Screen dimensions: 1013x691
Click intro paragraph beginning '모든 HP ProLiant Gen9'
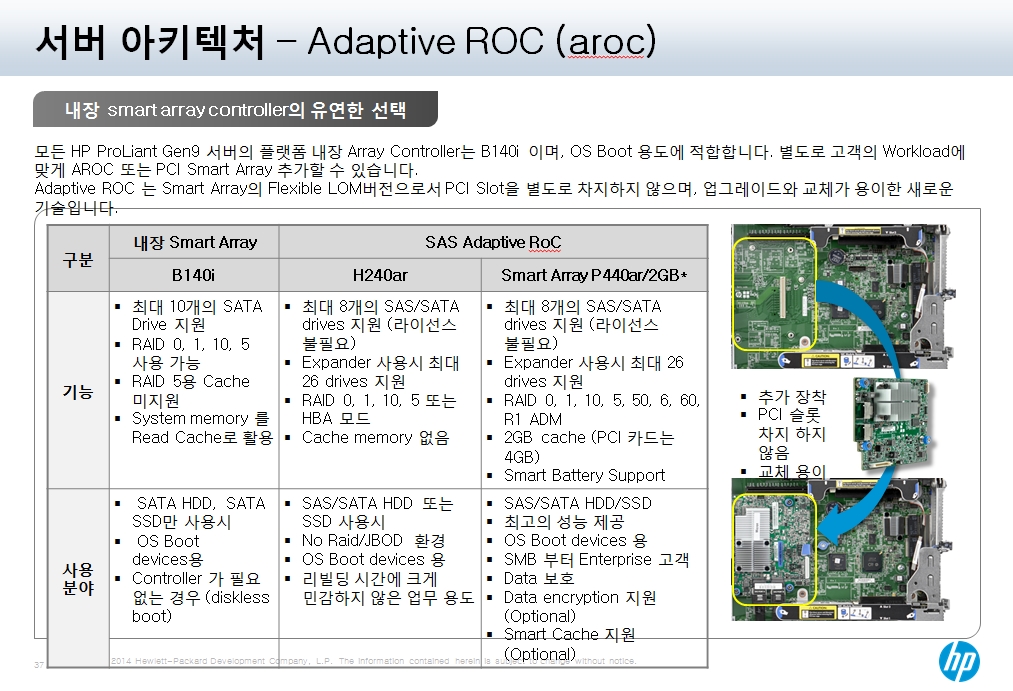pyautogui.click(x=499, y=161)
